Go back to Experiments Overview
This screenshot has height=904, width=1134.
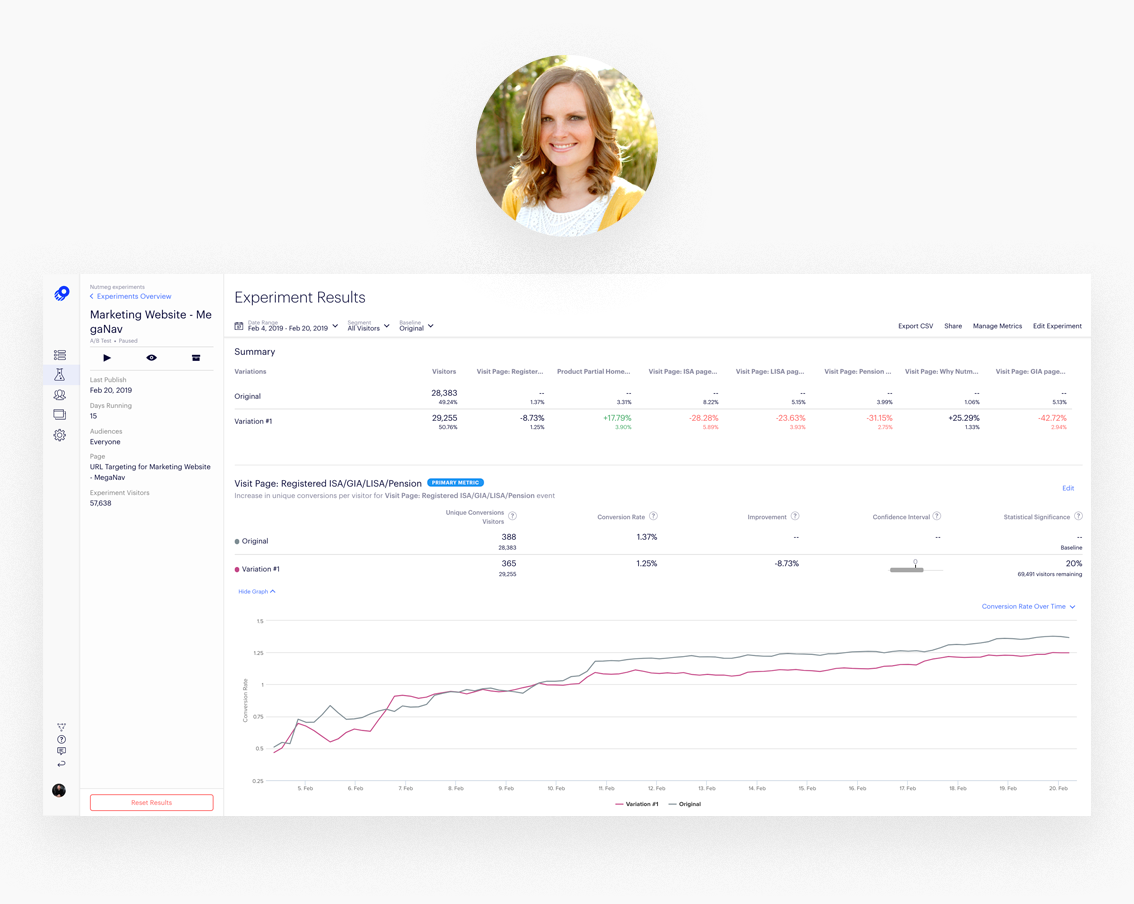(131, 297)
